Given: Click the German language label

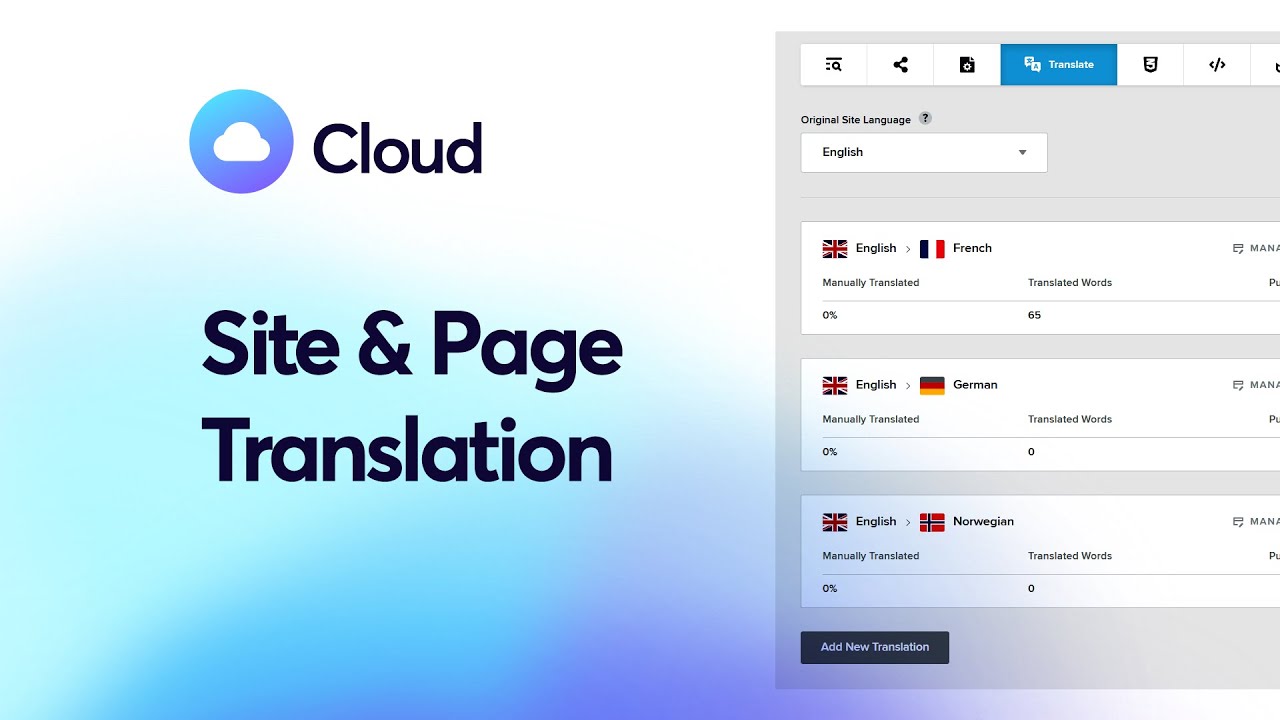Looking at the screenshot, I should [975, 385].
